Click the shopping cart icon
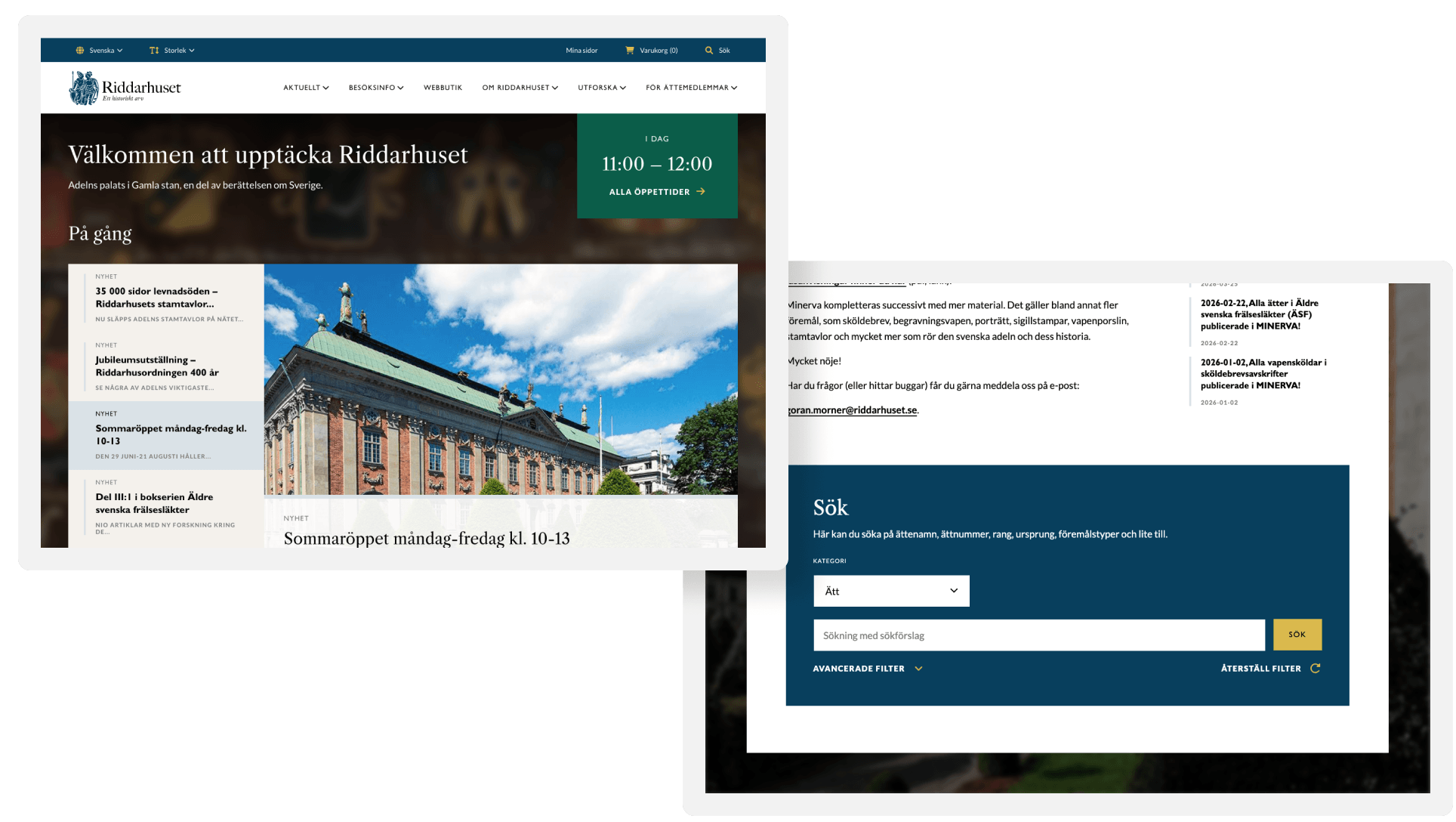The width and height of the screenshot is (1456, 822). (x=630, y=51)
